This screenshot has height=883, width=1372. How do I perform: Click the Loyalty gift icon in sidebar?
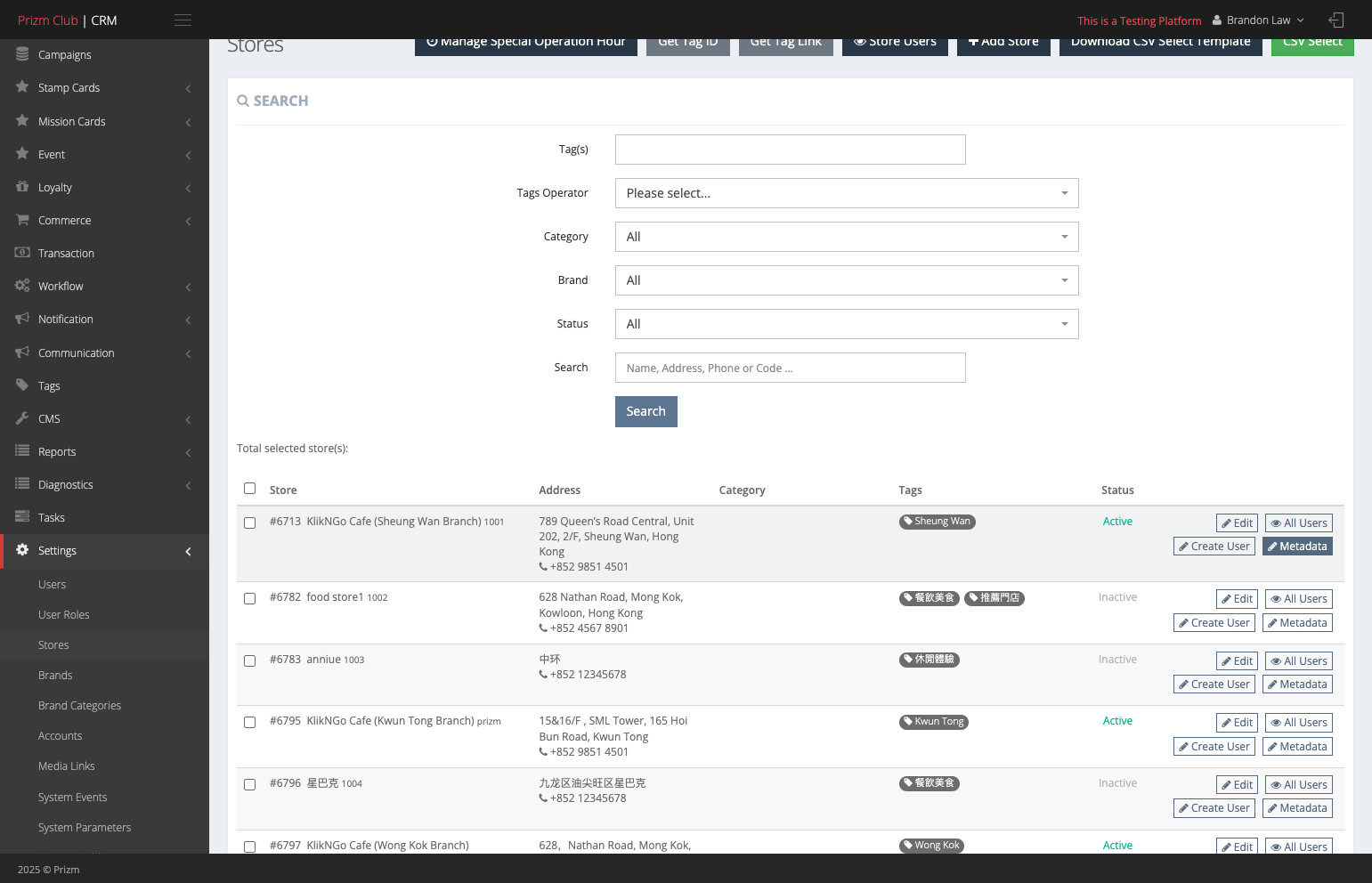click(22, 187)
